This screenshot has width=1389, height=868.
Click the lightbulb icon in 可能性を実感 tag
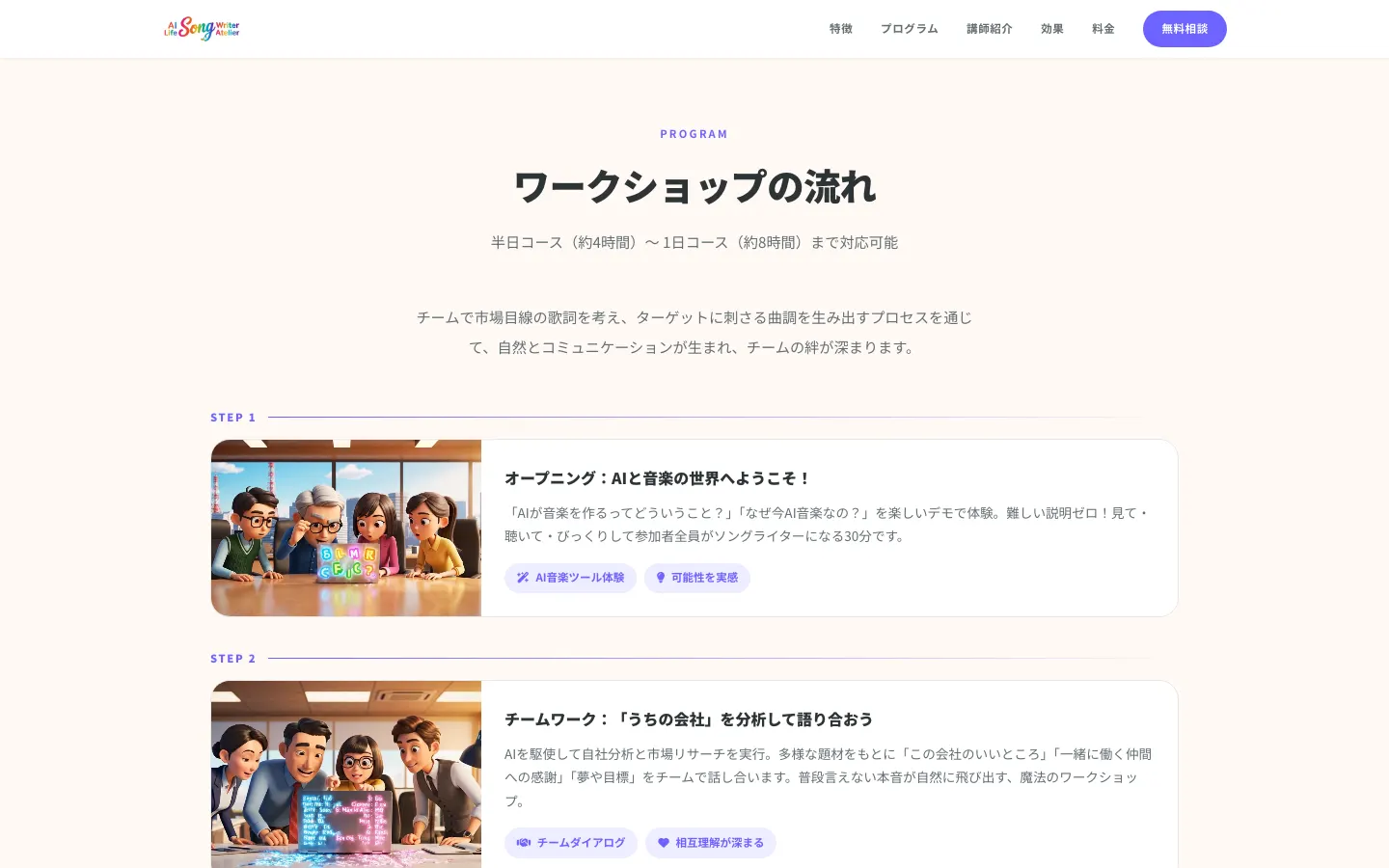661,578
